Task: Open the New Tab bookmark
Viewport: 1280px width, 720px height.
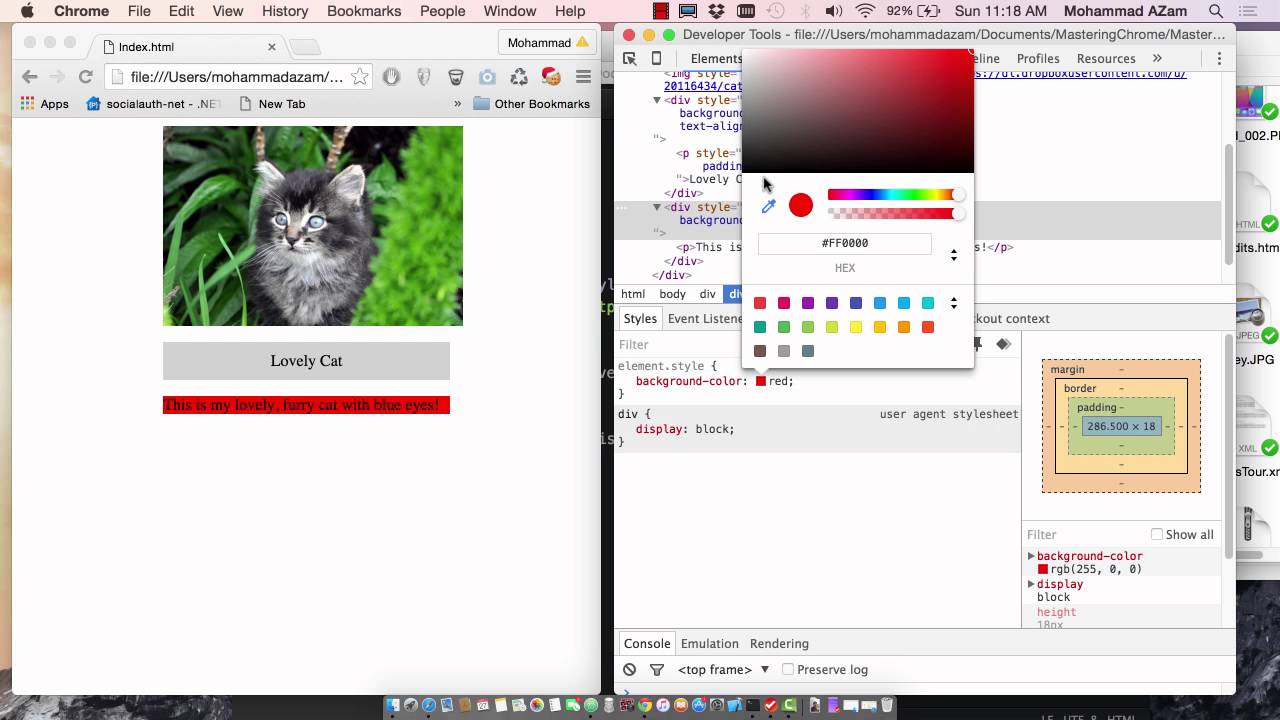Action: [272, 104]
